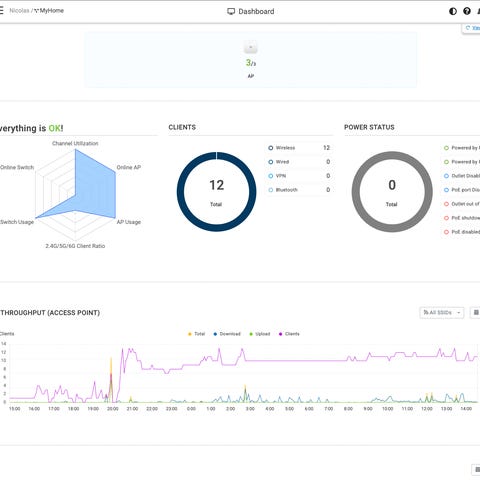Click the access point device icon
The image size is (480, 480).
(251, 48)
